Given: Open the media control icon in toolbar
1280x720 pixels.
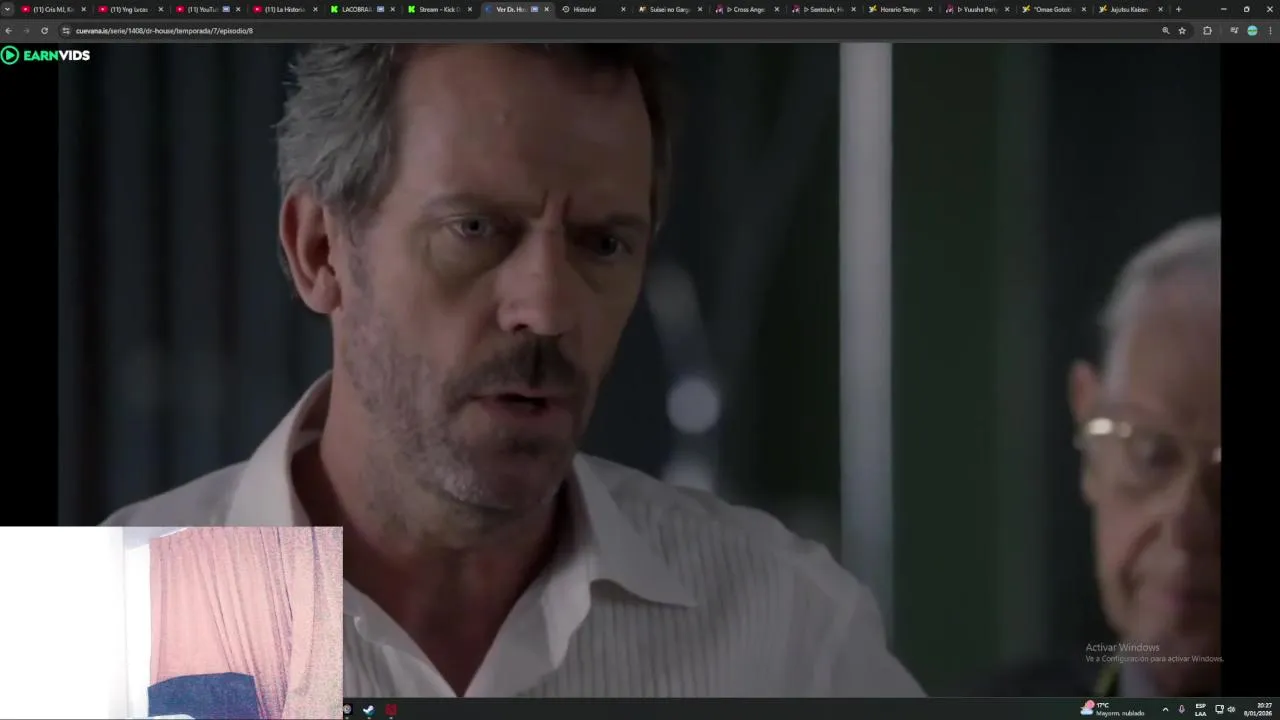Looking at the screenshot, I should [x=1234, y=31].
